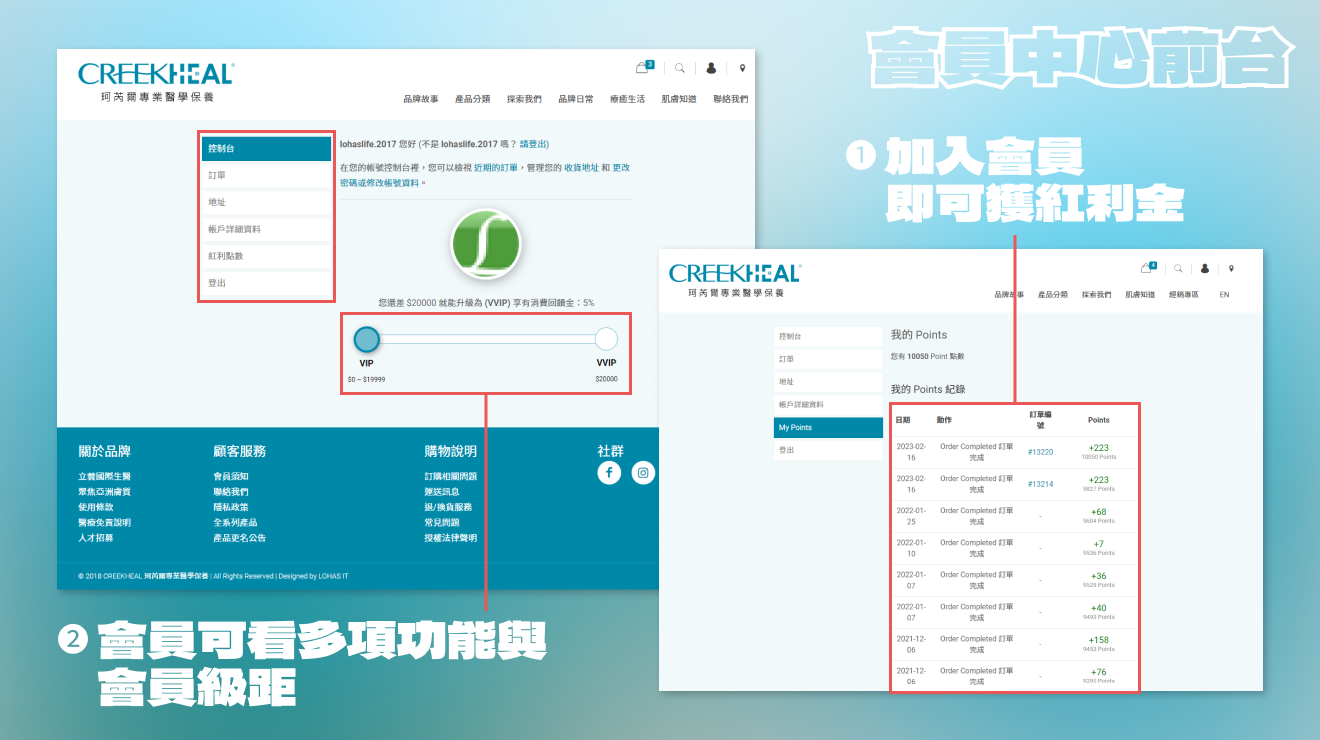
Task: Click the +76 points entry
Action: [x=1099, y=672]
